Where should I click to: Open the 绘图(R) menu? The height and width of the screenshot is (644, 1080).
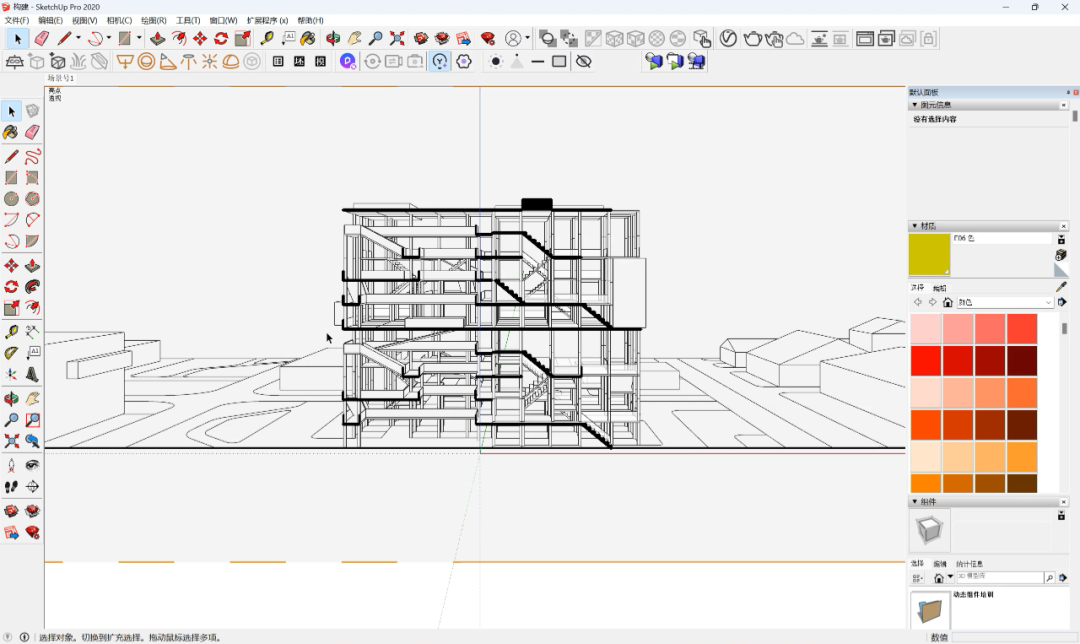[154, 21]
